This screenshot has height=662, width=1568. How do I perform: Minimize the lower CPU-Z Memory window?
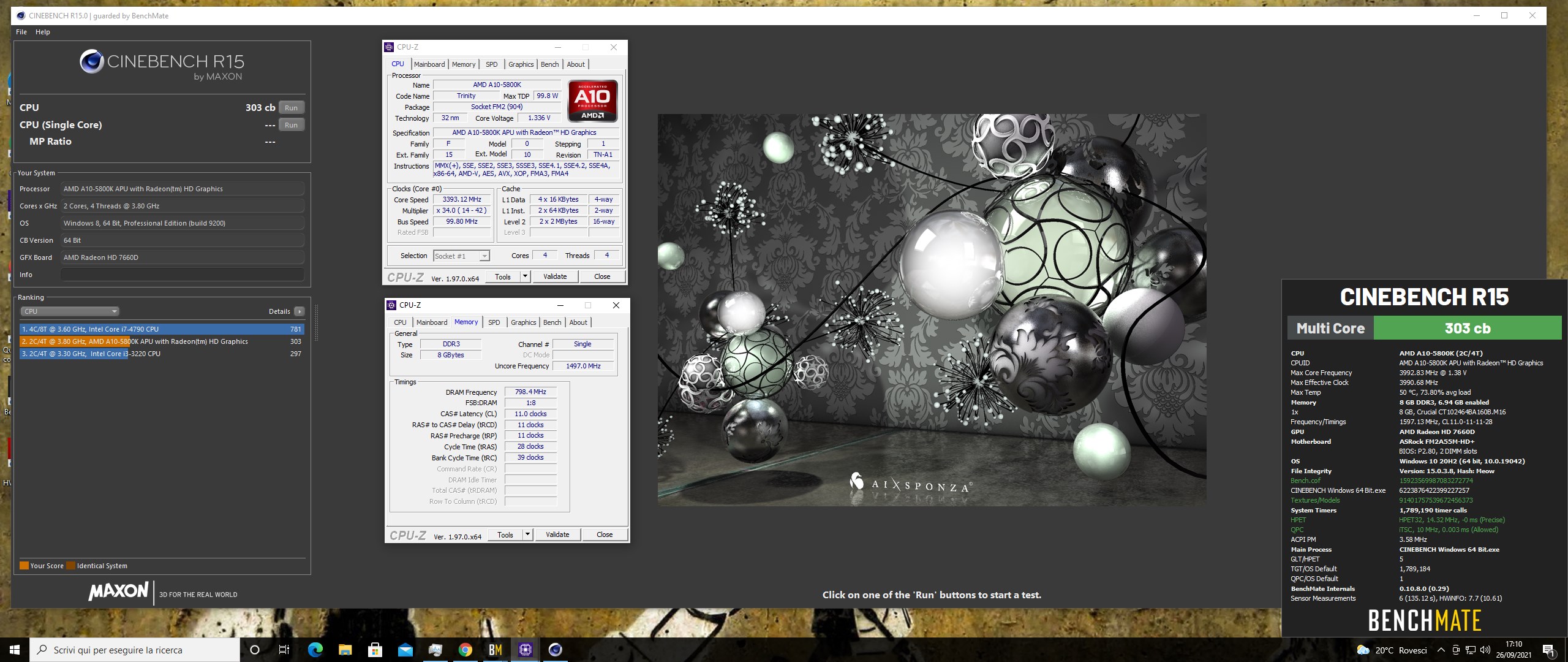point(560,305)
